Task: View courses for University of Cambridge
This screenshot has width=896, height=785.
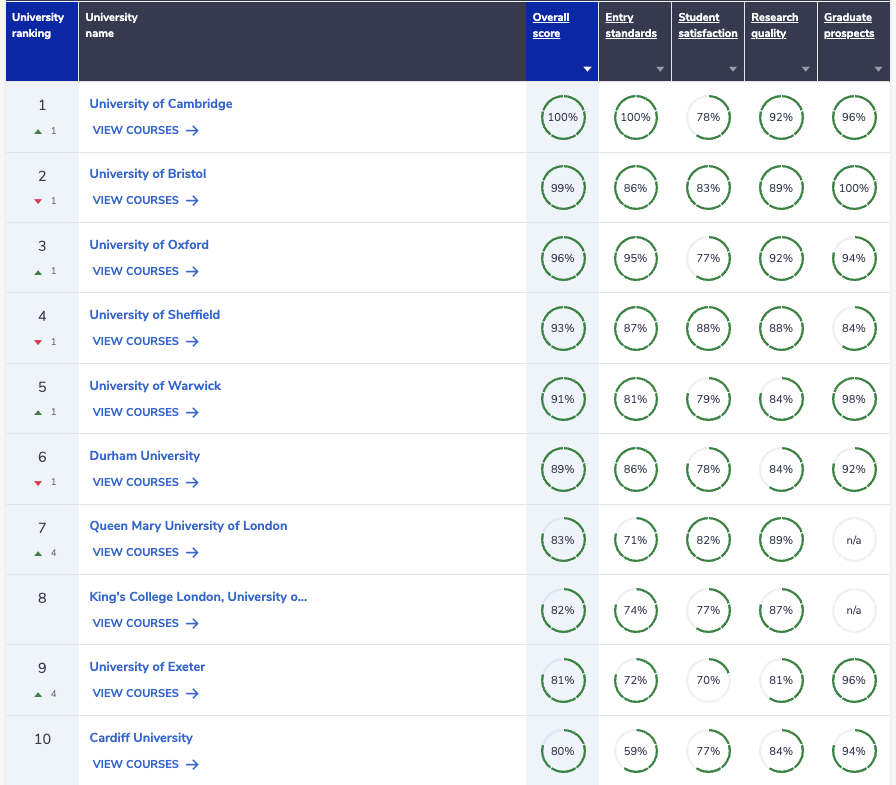Action: point(145,130)
